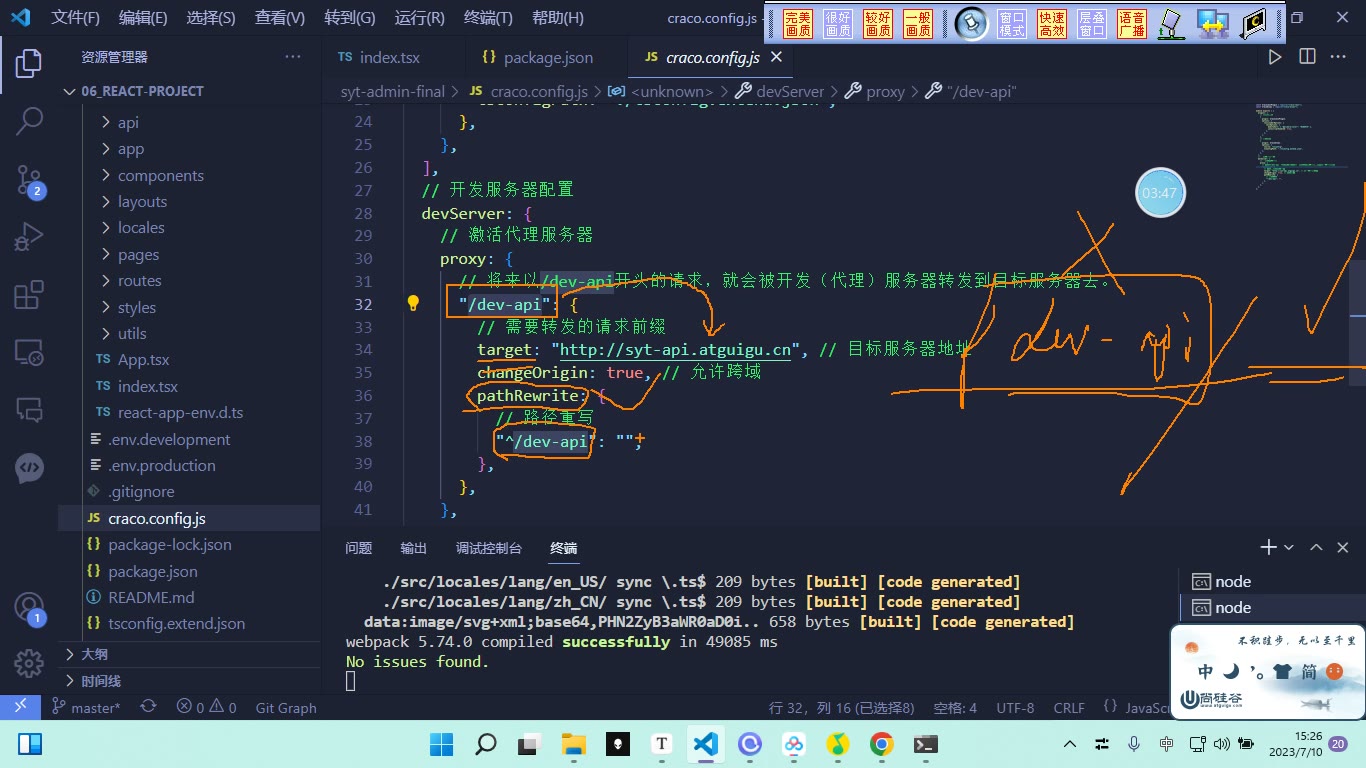Viewport: 1366px width, 768px height.
Task: Click the pushpin icon in floating toolbar
Action: pyautogui.click(x=970, y=23)
